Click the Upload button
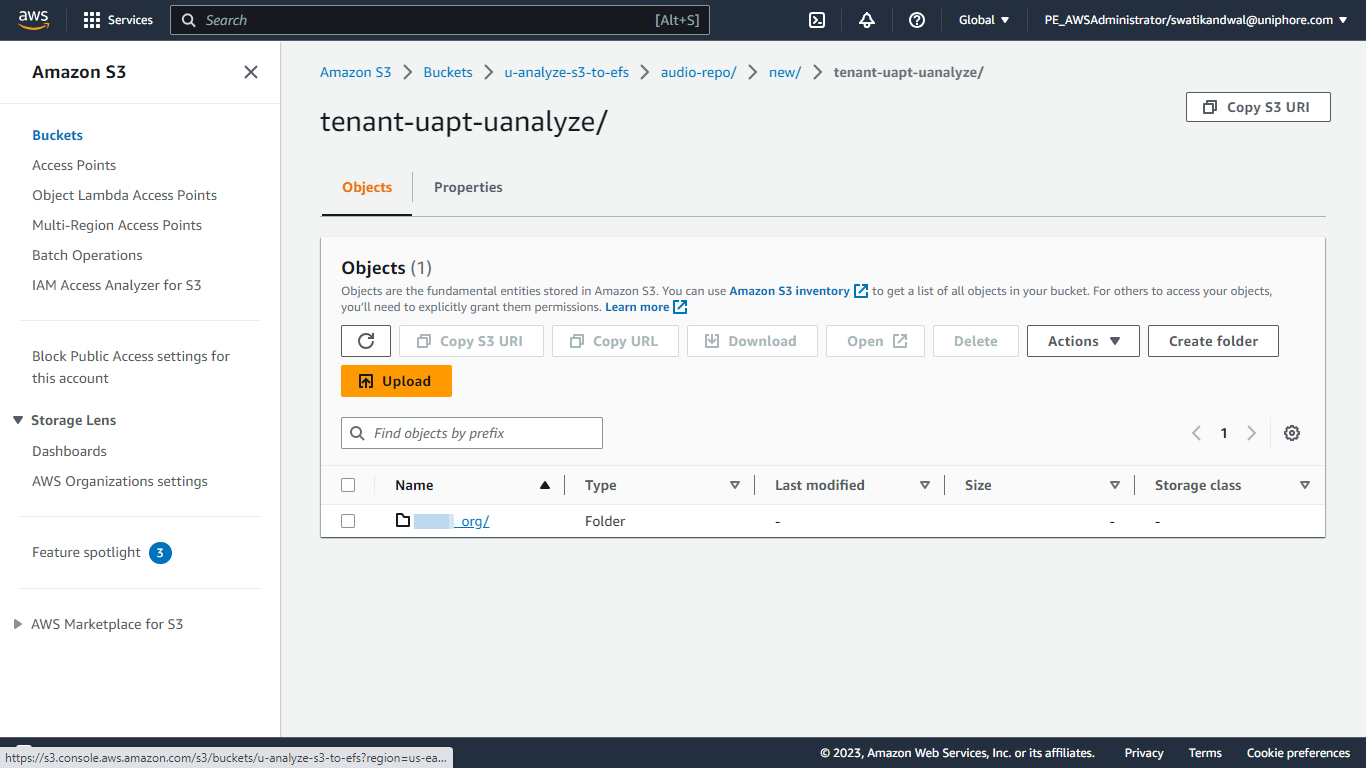Image resolution: width=1366 pixels, height=768 pixels. click(396, 381)
